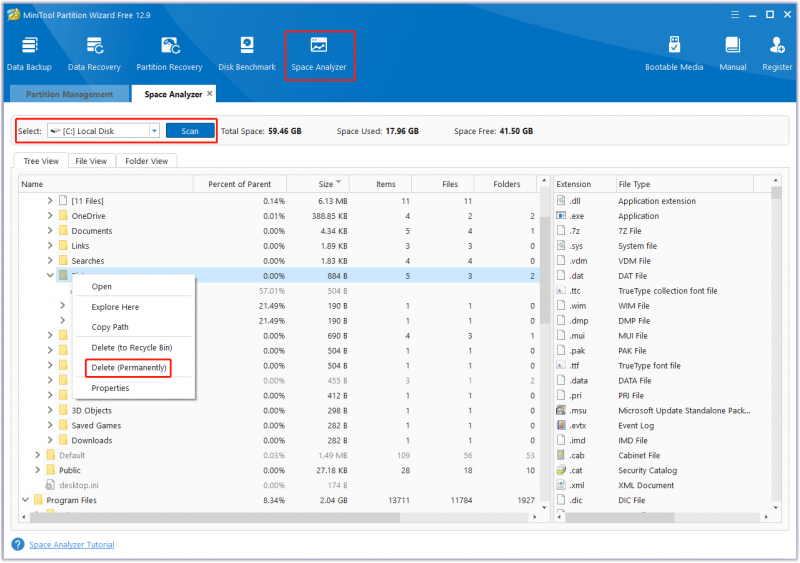The image size is (800, 563).
Task: Click the tree view vertical scrollbar
Action: coord(544,271)
